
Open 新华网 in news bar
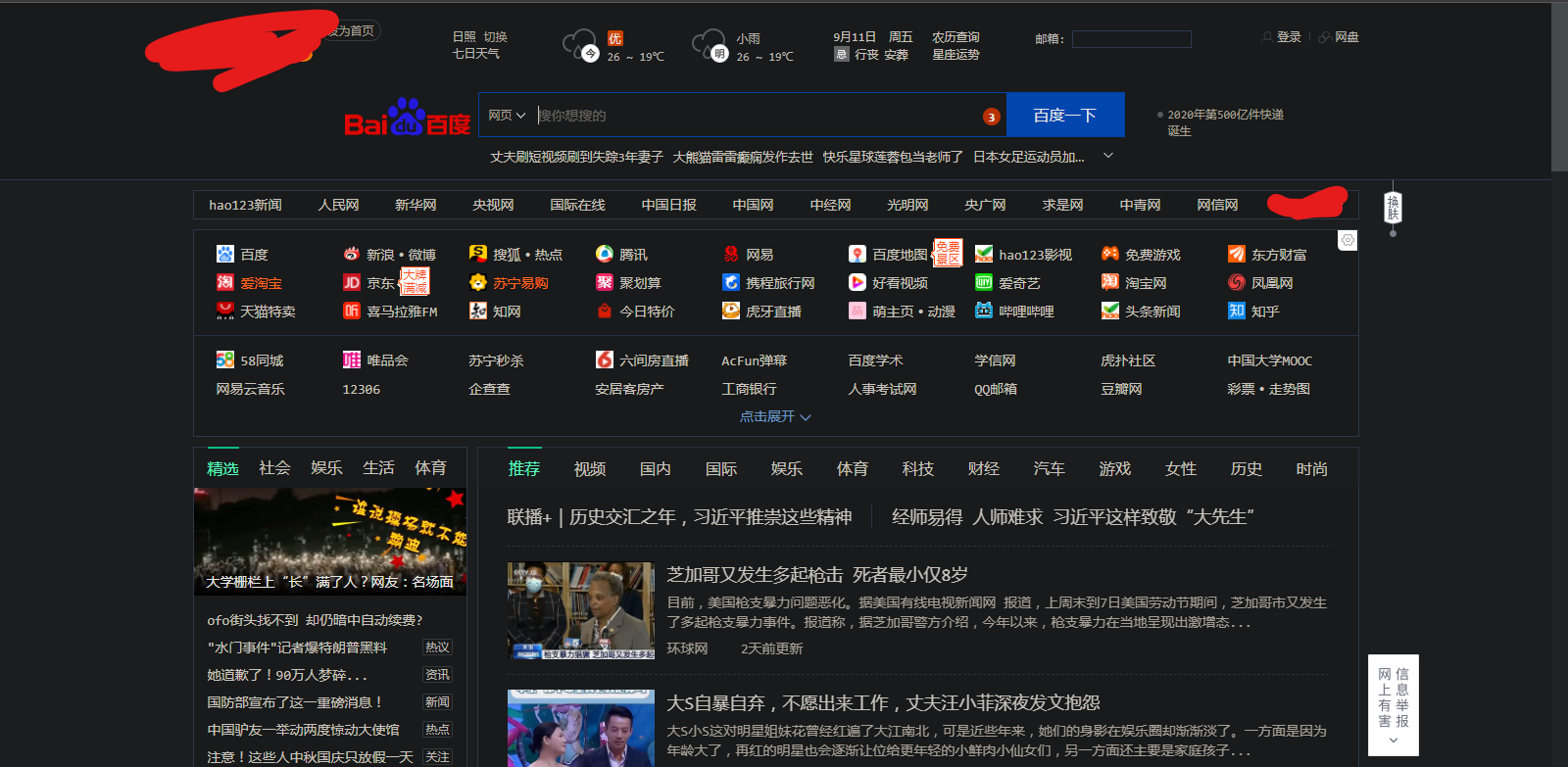point(416,205)
